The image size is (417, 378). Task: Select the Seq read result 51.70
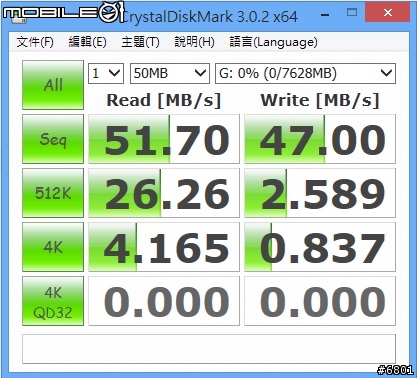point(164,139)
